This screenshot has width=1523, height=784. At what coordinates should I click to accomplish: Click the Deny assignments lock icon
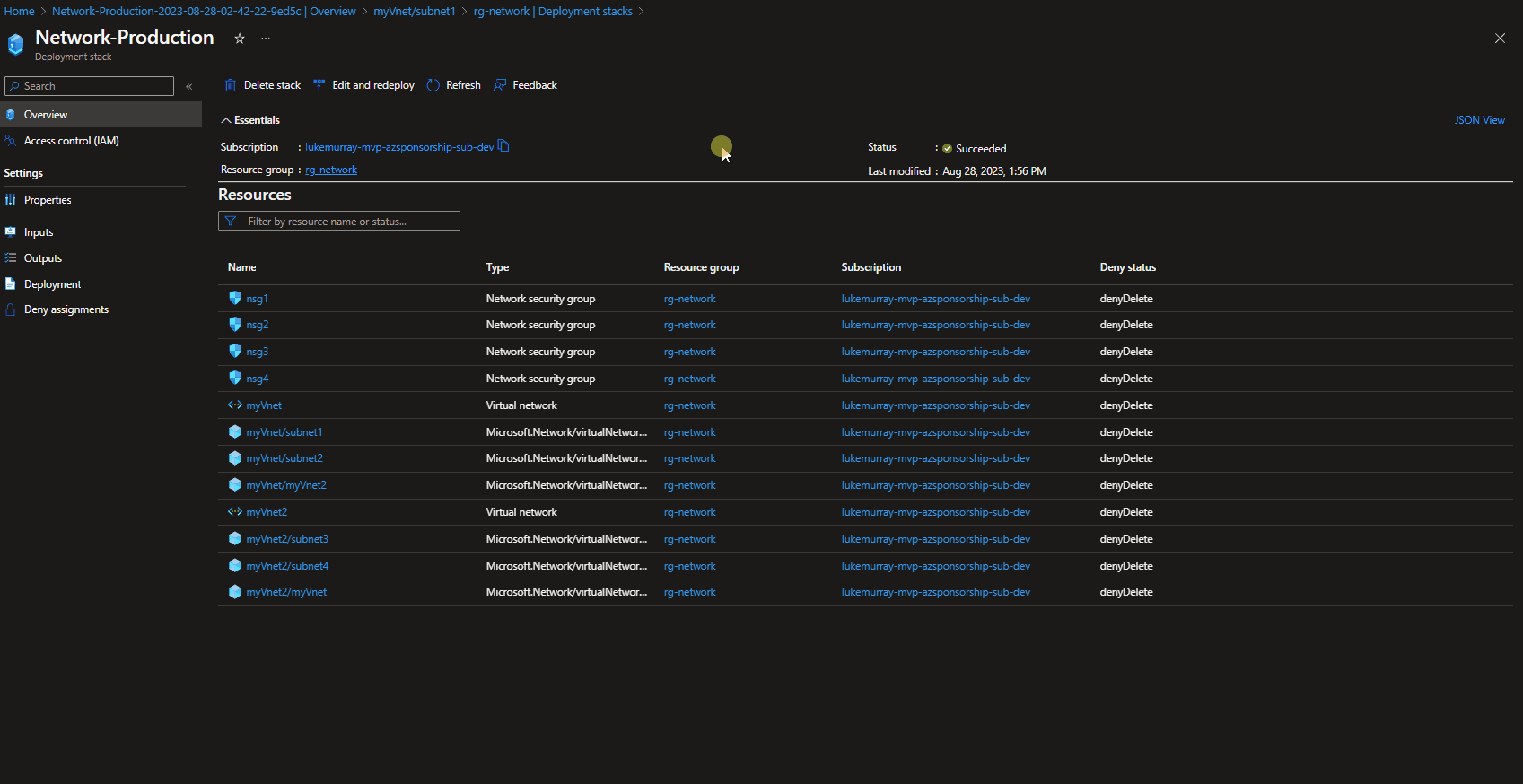pos(11,309)
